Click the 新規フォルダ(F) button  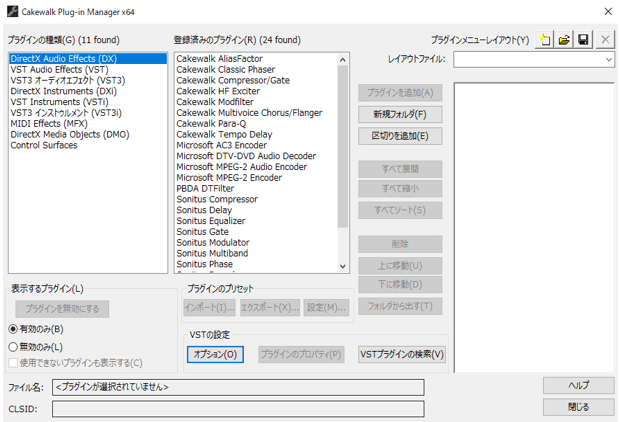point(400,114)
